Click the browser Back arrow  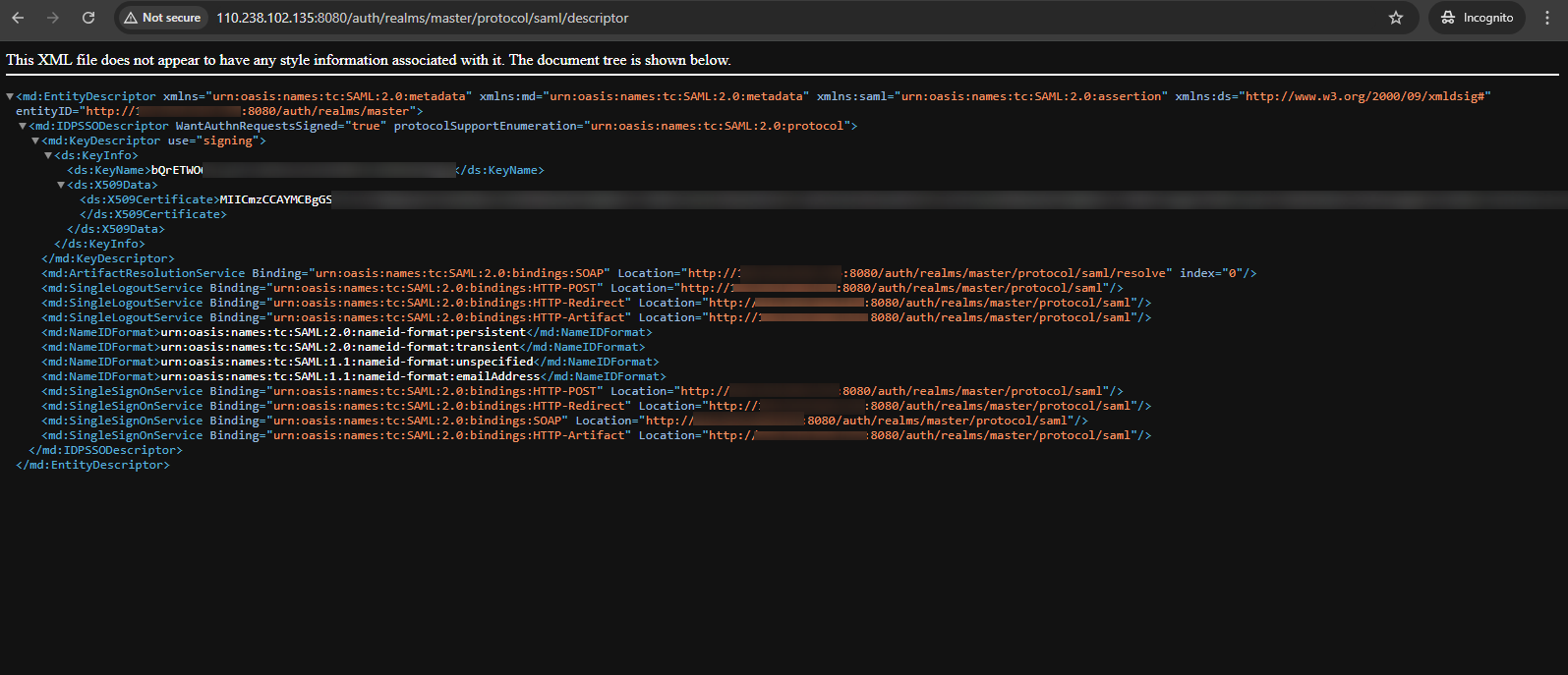tap(18, 18)
